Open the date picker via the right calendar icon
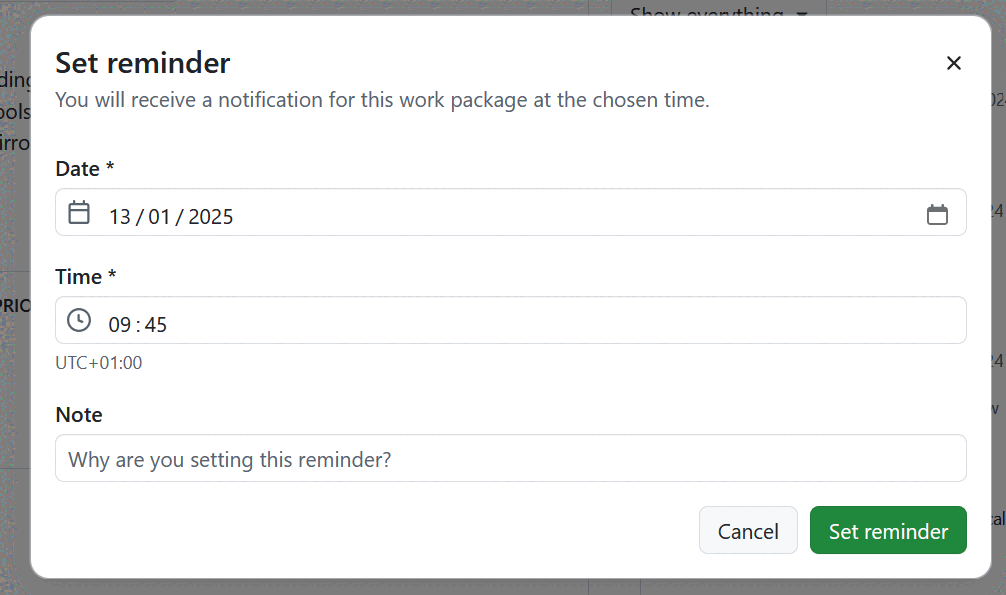This screenshot has height=595, width=1006. [x=938, y=212]
